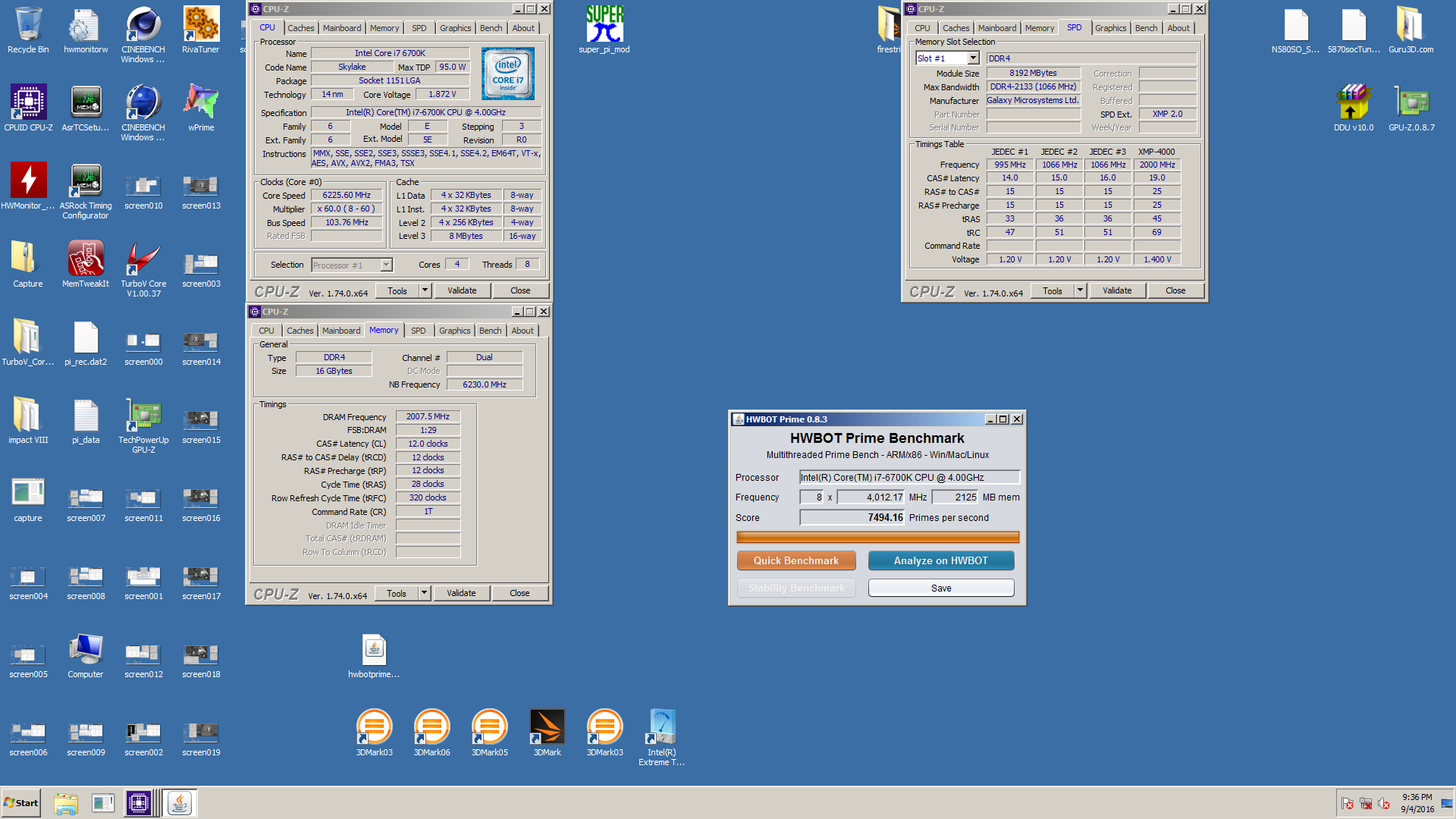Click Primes per second score field
Viewport: 1456px width, 819px height.
click(852, 517)
